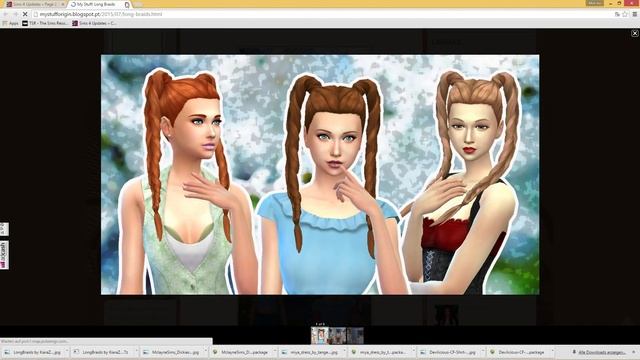Select the My Stuff Long Braids tab
The image size is (640, 360).
98,4
